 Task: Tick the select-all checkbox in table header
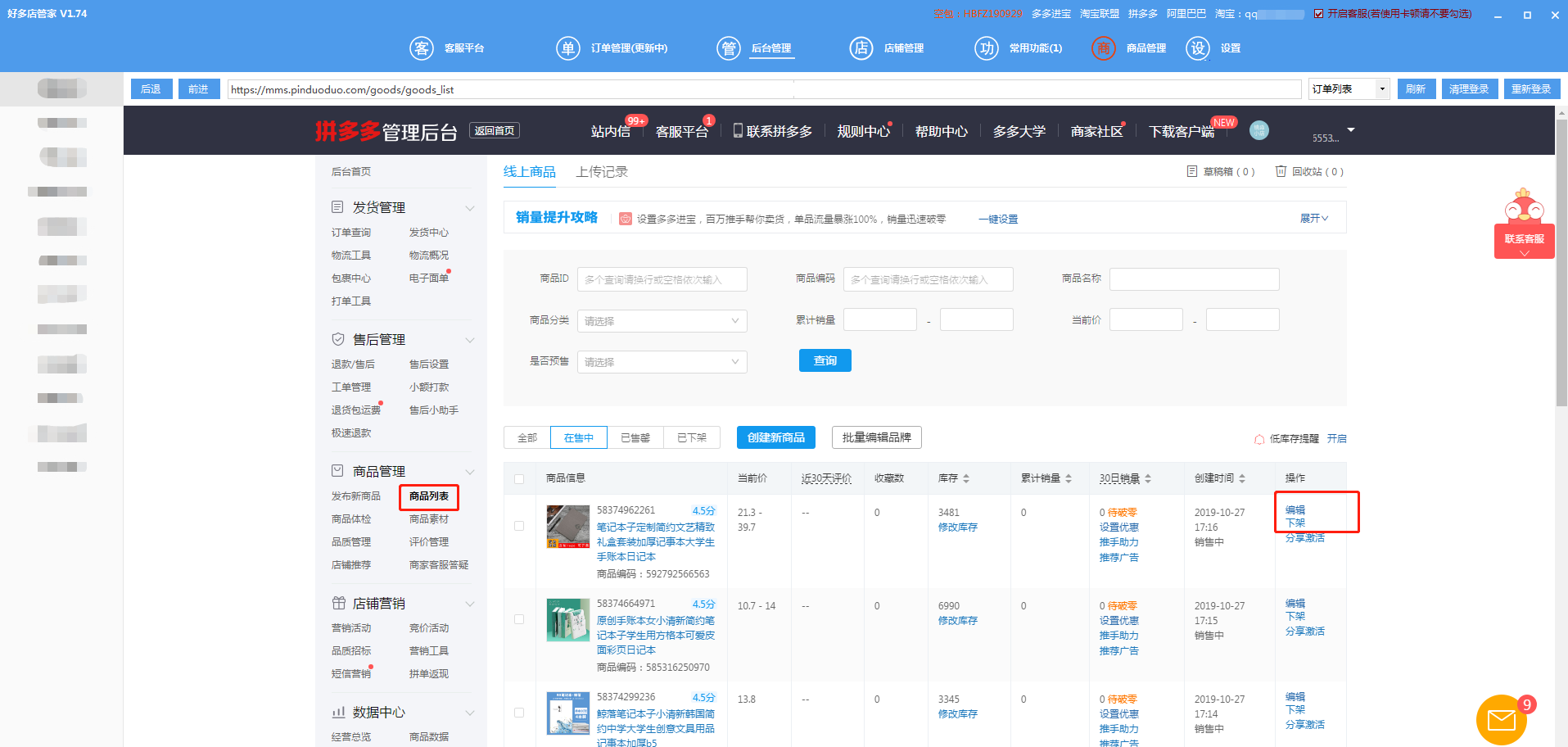[x=519, y=479]
